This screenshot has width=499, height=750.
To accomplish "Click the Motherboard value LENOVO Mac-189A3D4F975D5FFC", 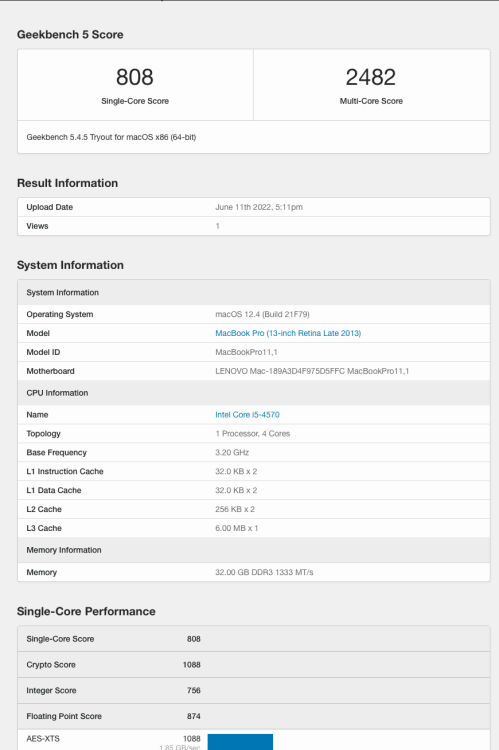I will tap(312, 371).
